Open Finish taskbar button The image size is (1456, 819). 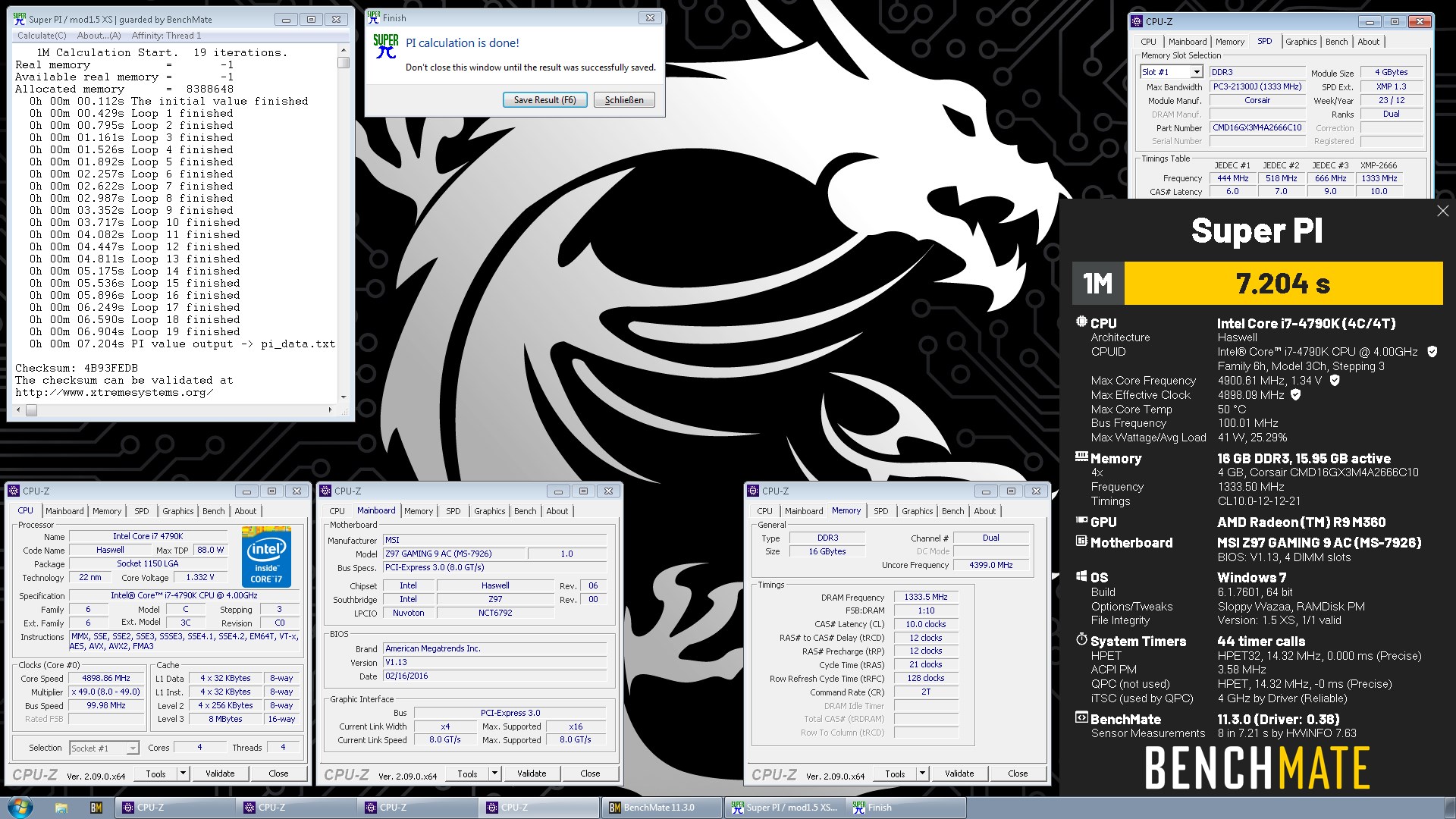pos(905,808)
